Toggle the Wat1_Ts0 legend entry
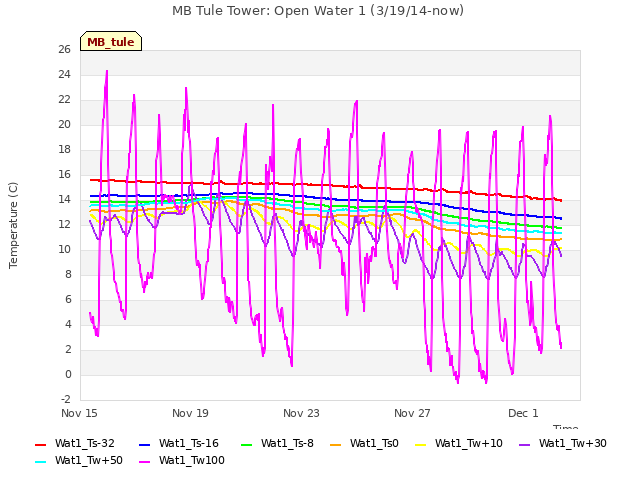 [364, 443]
